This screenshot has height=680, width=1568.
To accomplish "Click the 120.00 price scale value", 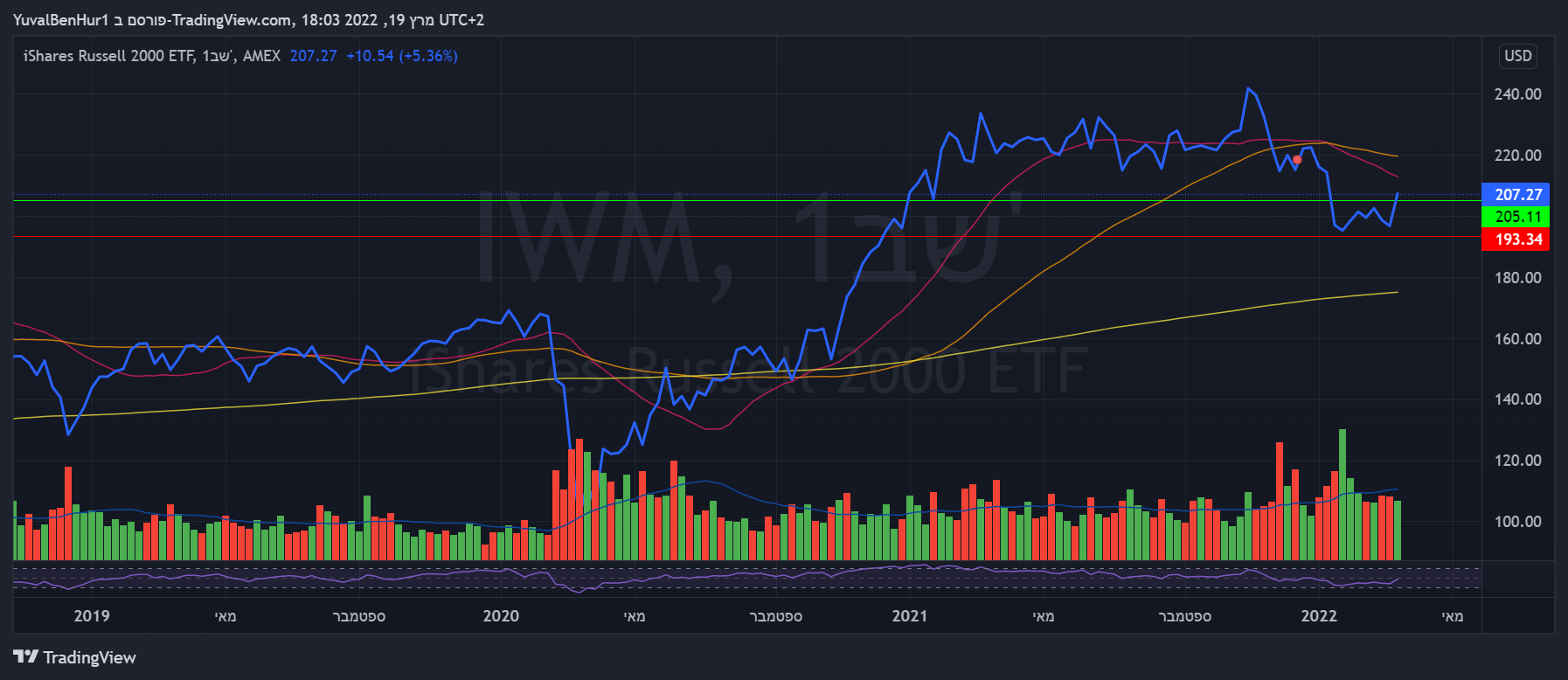I will (1518, 461).
